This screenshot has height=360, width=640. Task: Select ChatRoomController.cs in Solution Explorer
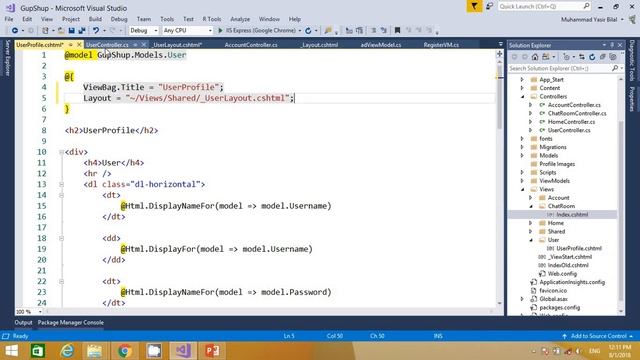tap(577, 113)
